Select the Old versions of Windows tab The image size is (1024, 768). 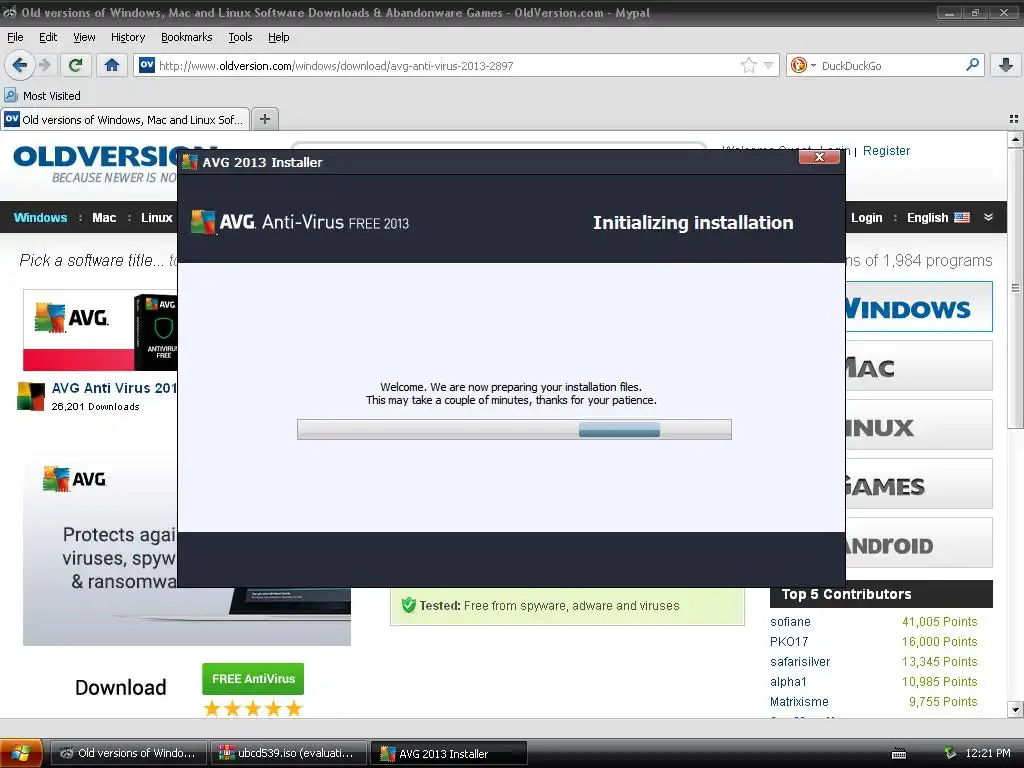(x=125, y=120)
